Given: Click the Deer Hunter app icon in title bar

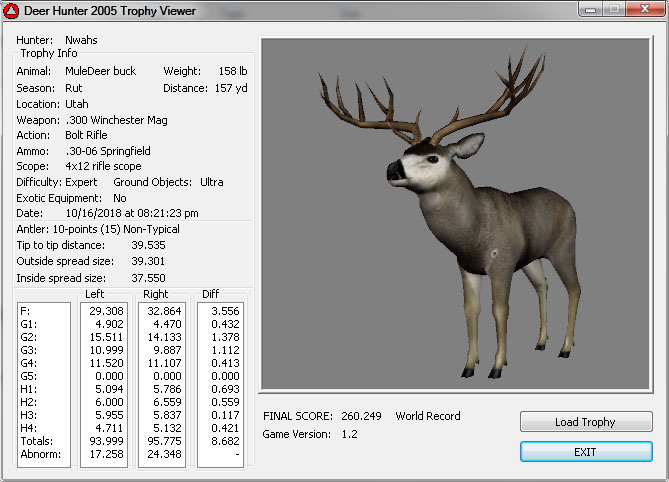Looking at the screenshot, I should click(13, 11).
